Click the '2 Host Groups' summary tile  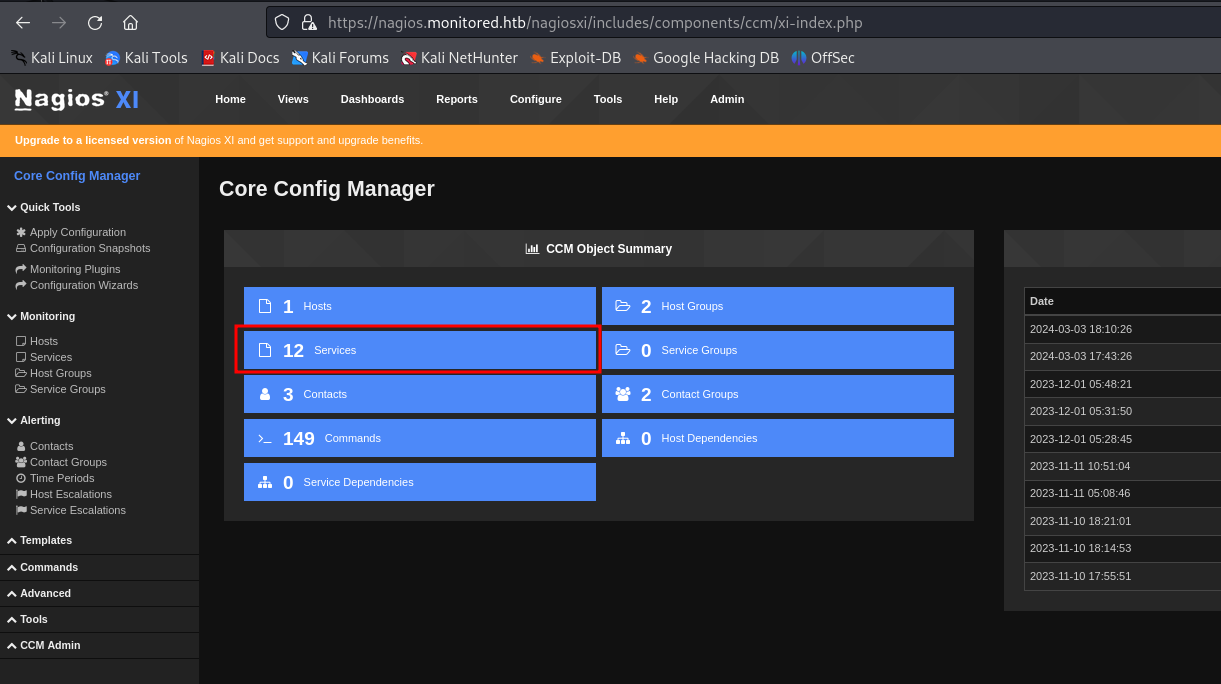pos(778,306)
